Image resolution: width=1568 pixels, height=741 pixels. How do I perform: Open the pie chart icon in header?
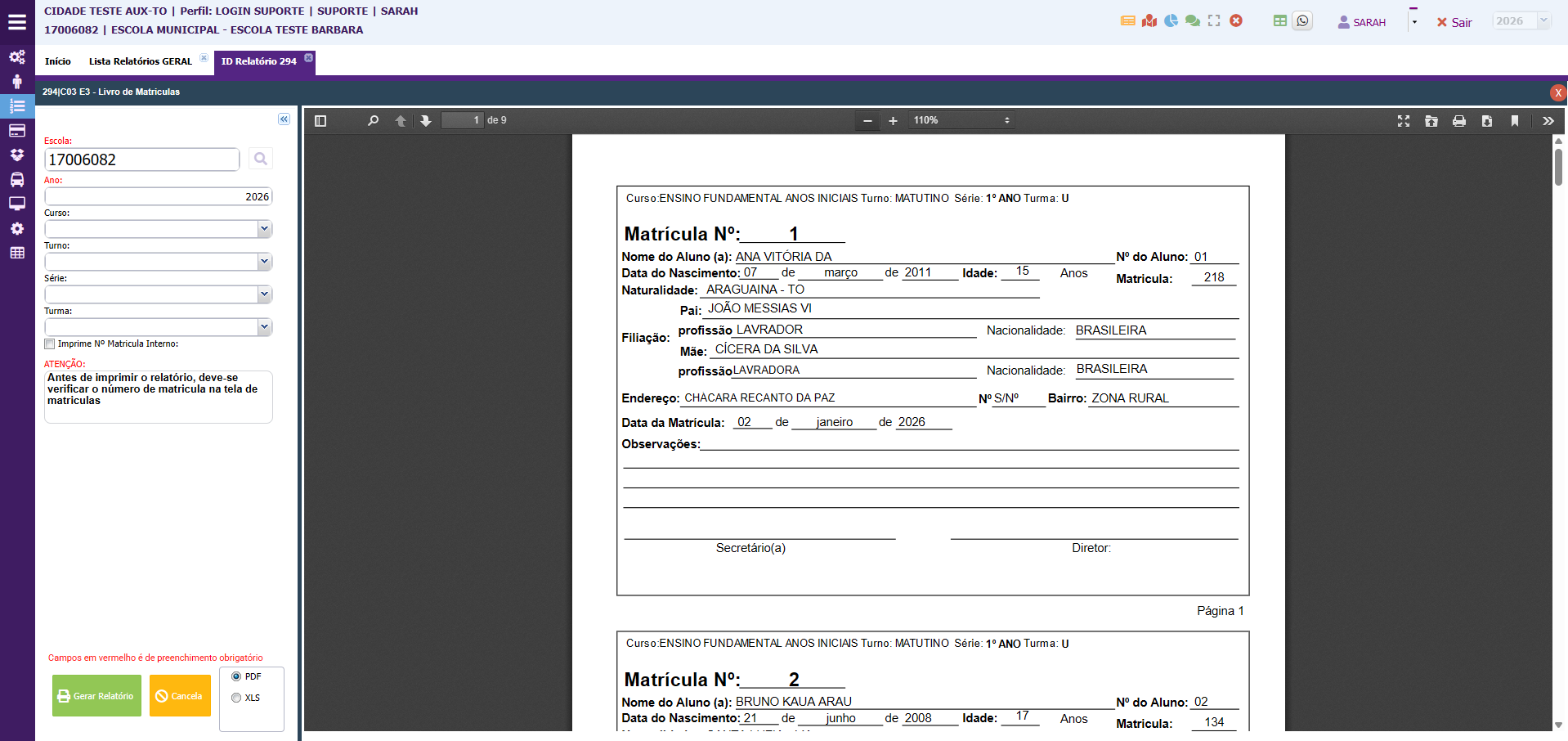coord(1171,21)
